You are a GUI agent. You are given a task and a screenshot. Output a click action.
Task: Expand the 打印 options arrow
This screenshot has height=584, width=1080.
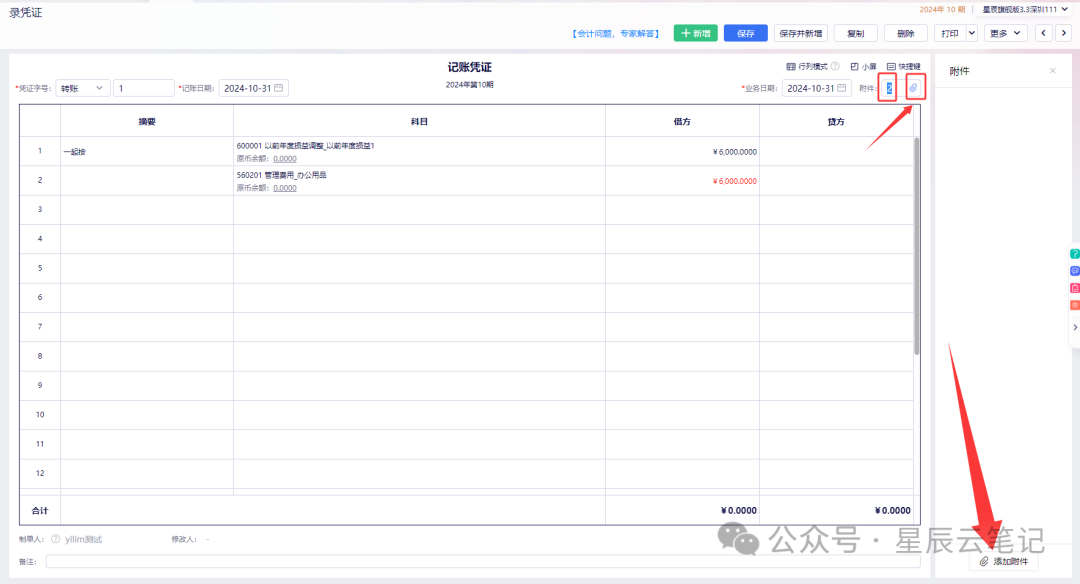(x=971, y=33)
